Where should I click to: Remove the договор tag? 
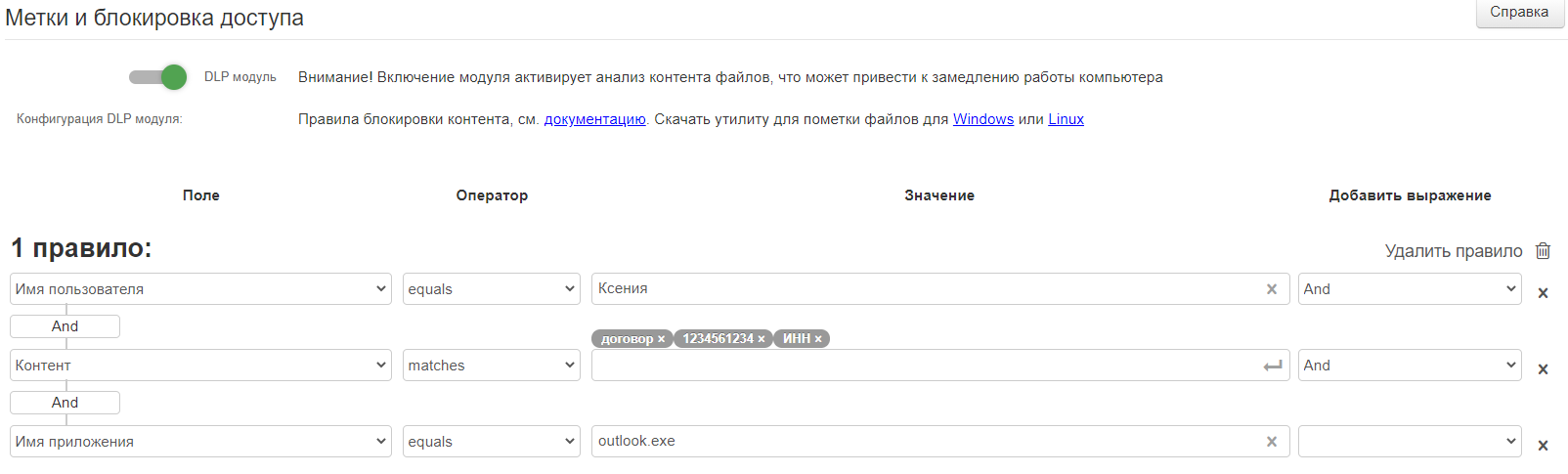tap(661, 339)
